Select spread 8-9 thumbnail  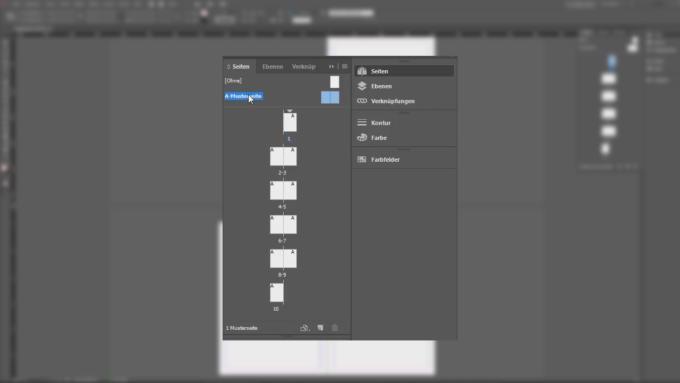(283, 259)
